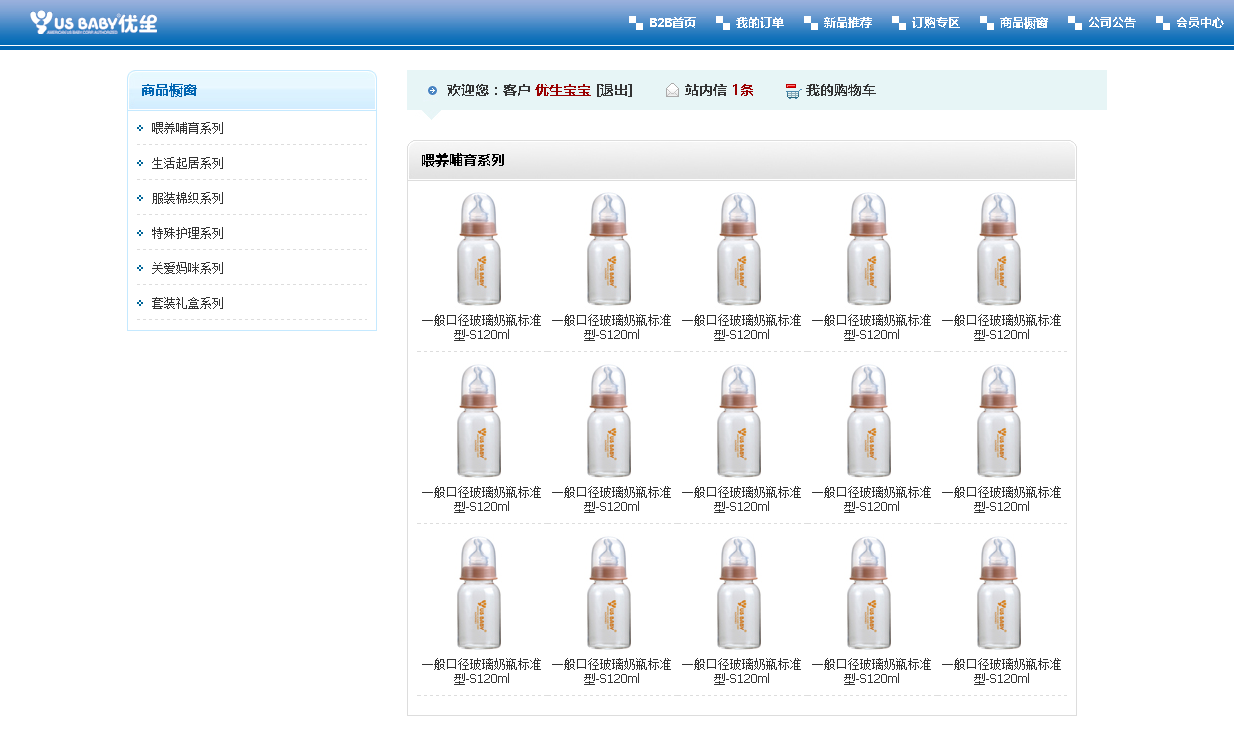Choose the 关爱妈咪系列 category
Viewport: 1234px width, 734px height.
coord(187,268)
